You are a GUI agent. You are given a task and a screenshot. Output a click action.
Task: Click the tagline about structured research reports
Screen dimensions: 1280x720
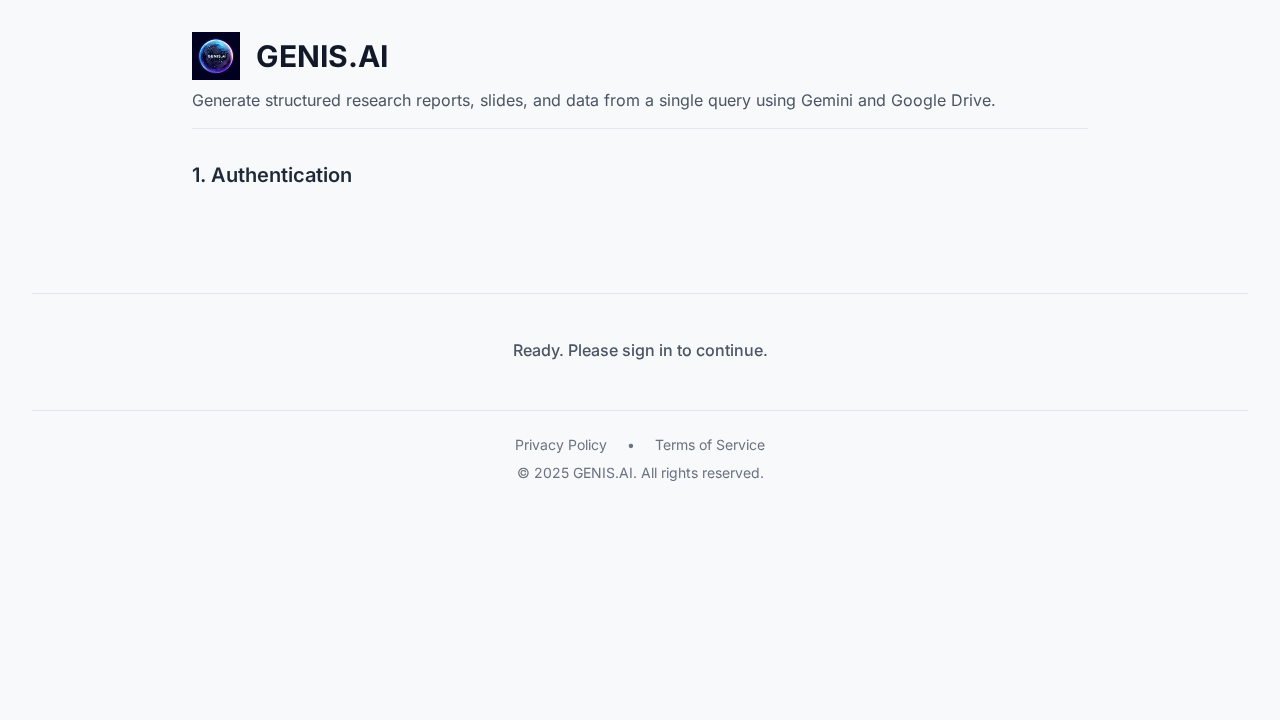(593, 100)
